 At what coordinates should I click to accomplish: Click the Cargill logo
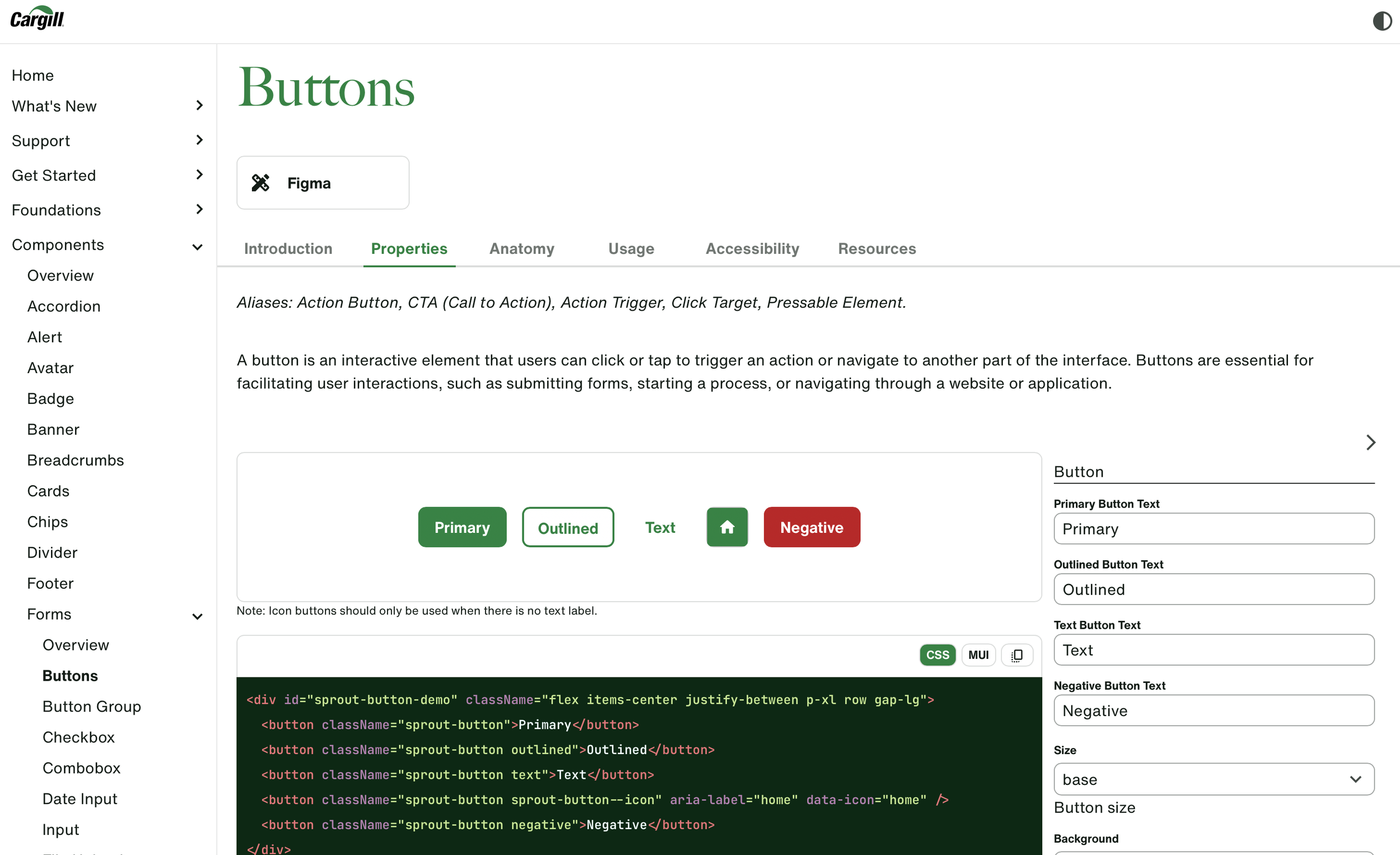tap(38, 18)
